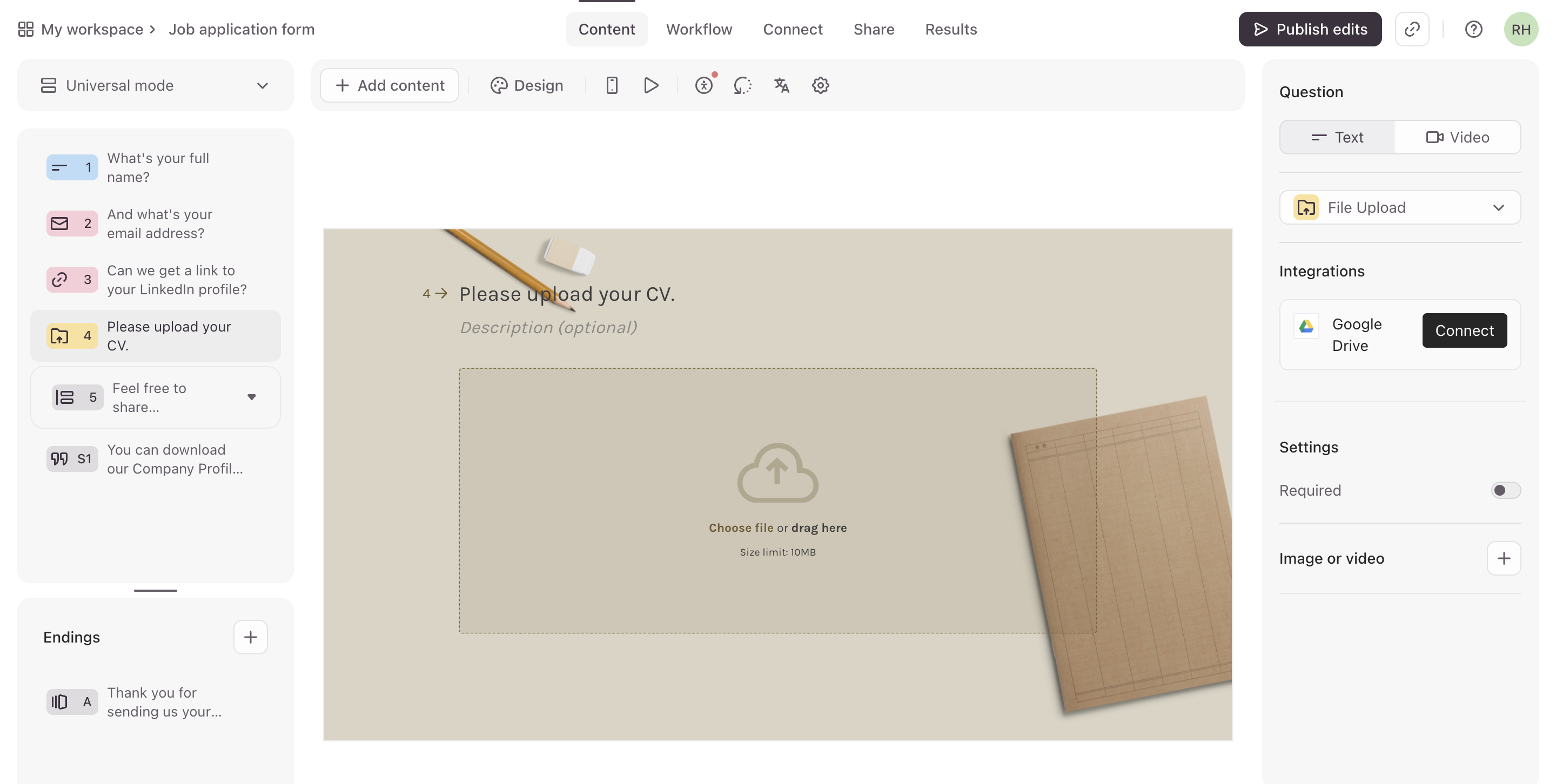
Task: Expand the 'Feel free to share' group
Action: click(x=252, y=397)
